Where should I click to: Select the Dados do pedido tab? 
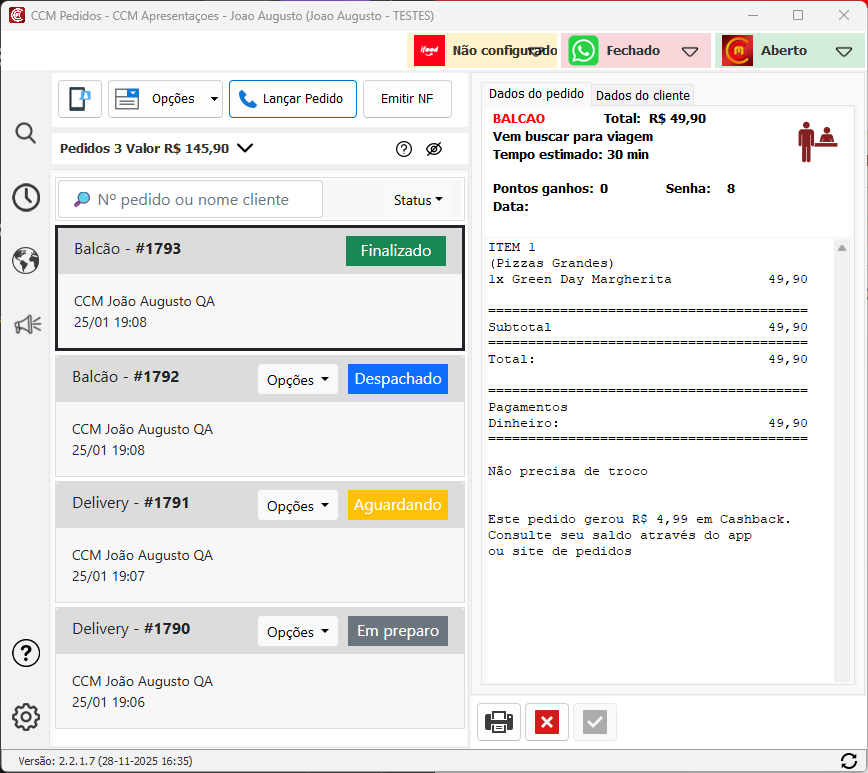pyautogui.click(x=536, y=94)
